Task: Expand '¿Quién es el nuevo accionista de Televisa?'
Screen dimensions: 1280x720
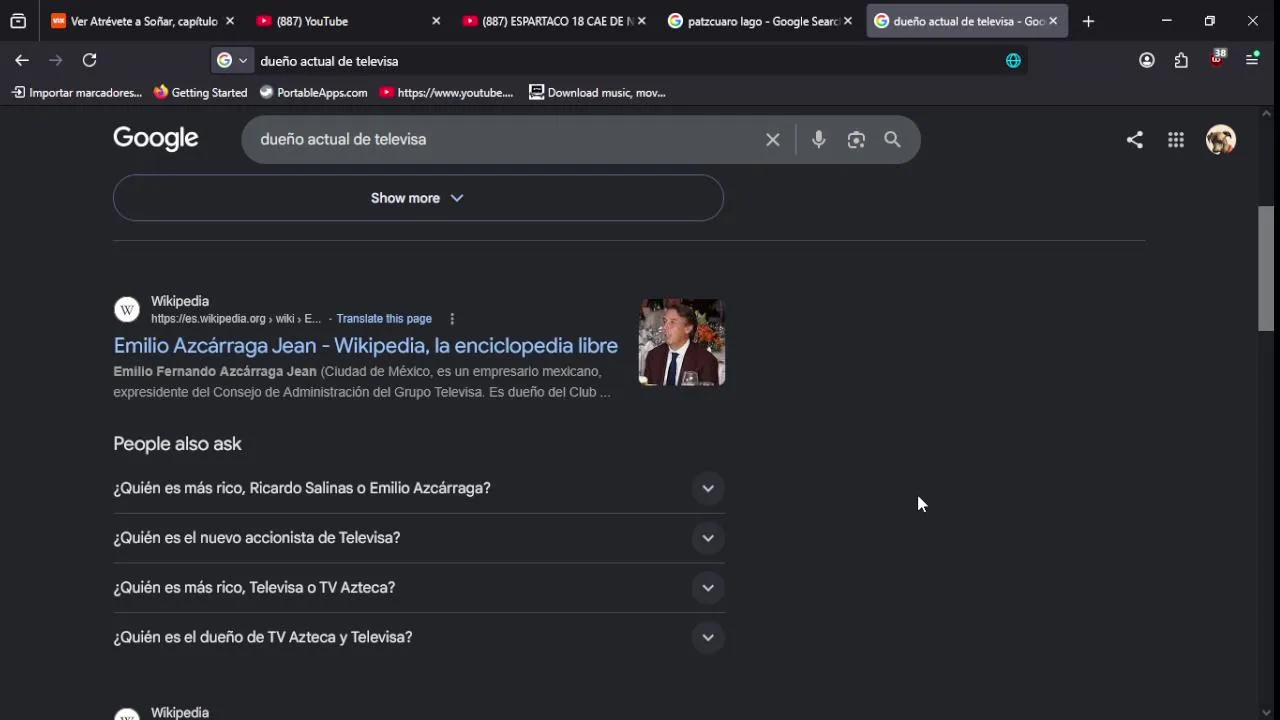Action: tap(418, 538)
